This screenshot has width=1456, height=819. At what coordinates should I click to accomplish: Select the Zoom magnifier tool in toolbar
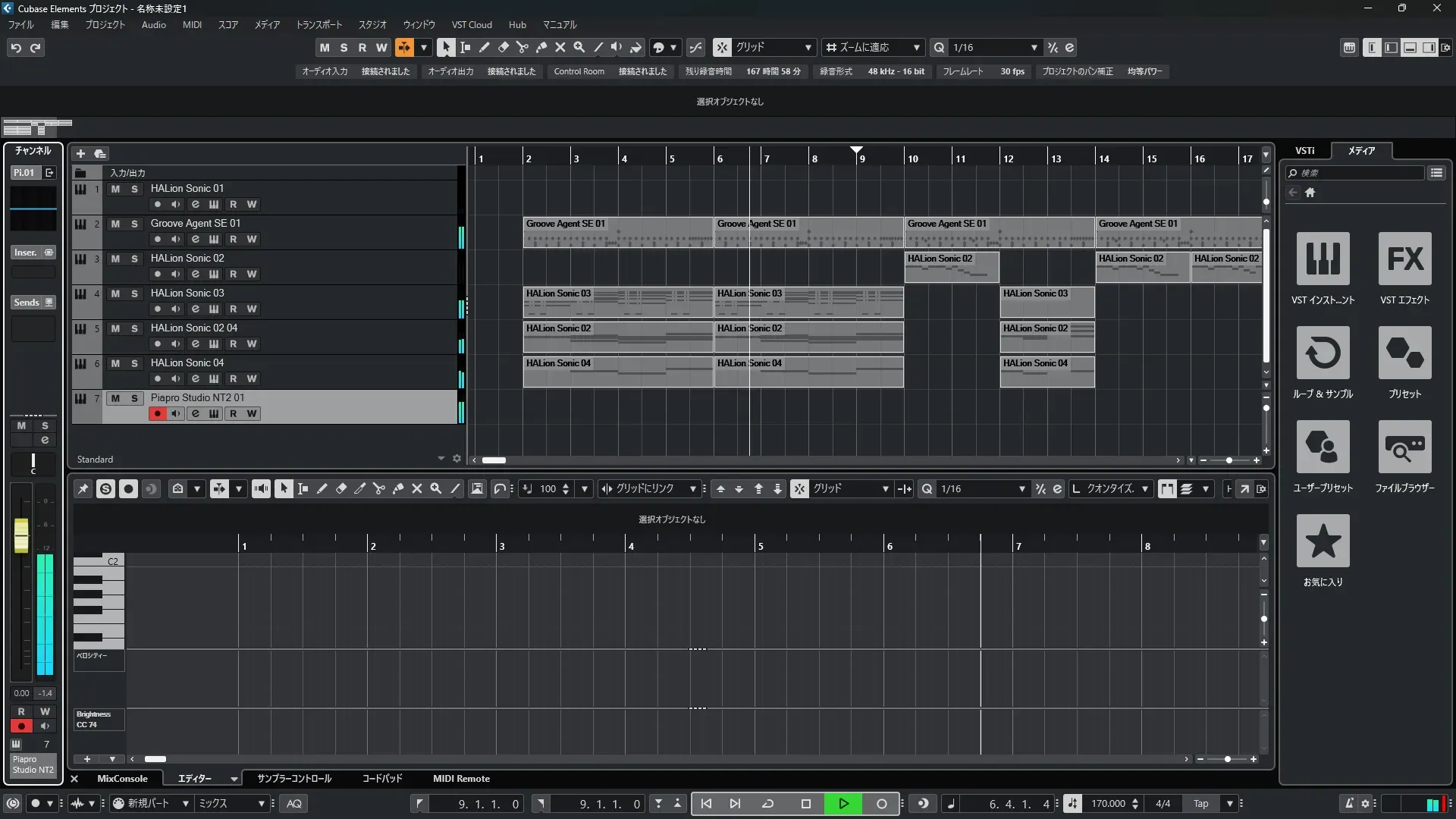579,47
